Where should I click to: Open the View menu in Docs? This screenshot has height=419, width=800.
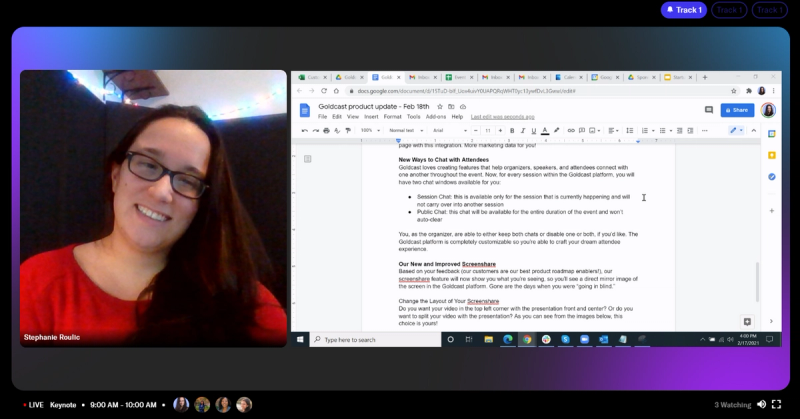[353, 117]
